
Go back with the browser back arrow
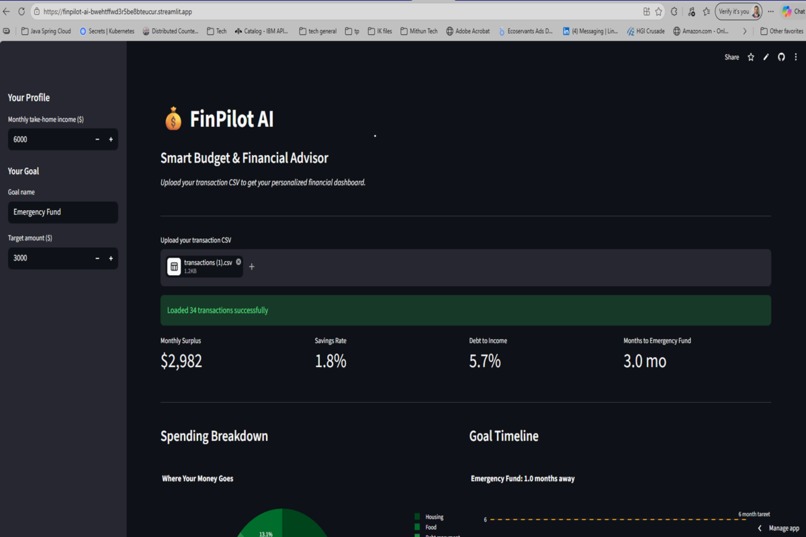coord(6,11)
